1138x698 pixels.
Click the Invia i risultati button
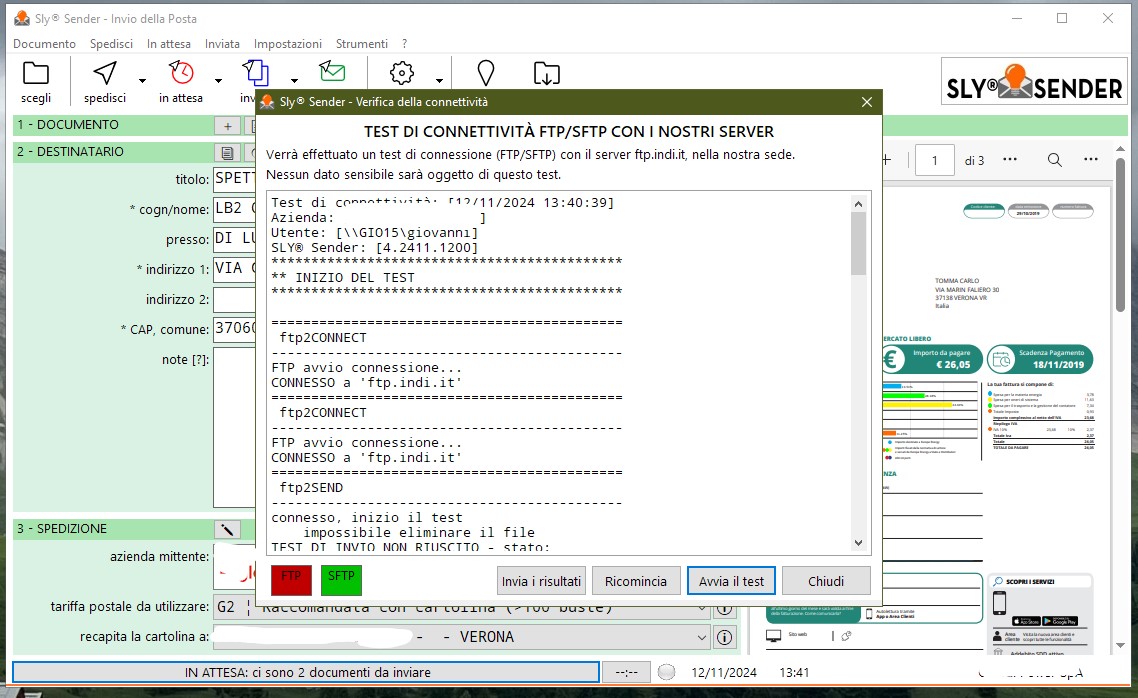click(x=541, y=581)
